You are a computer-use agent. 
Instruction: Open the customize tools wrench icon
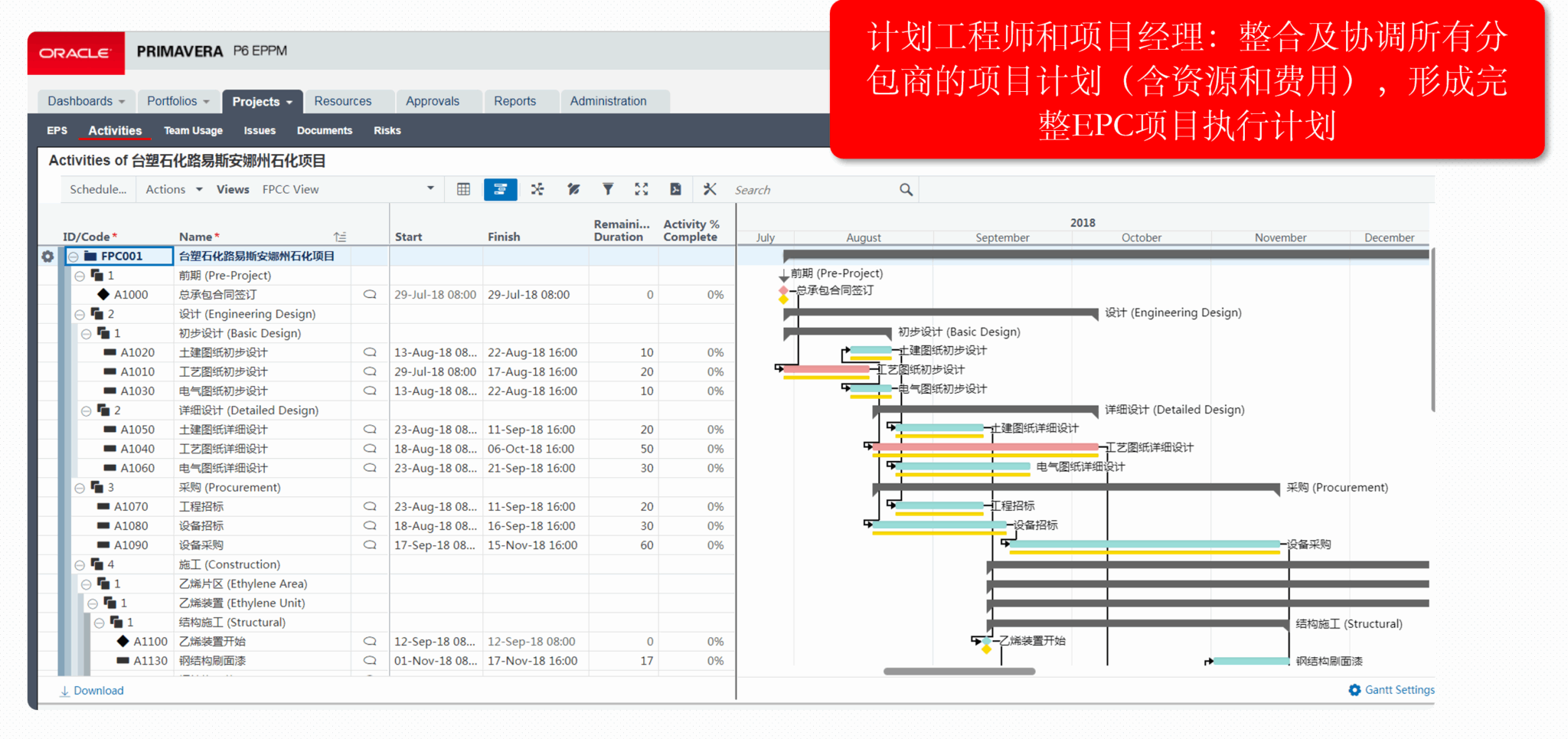click(710, 189)
